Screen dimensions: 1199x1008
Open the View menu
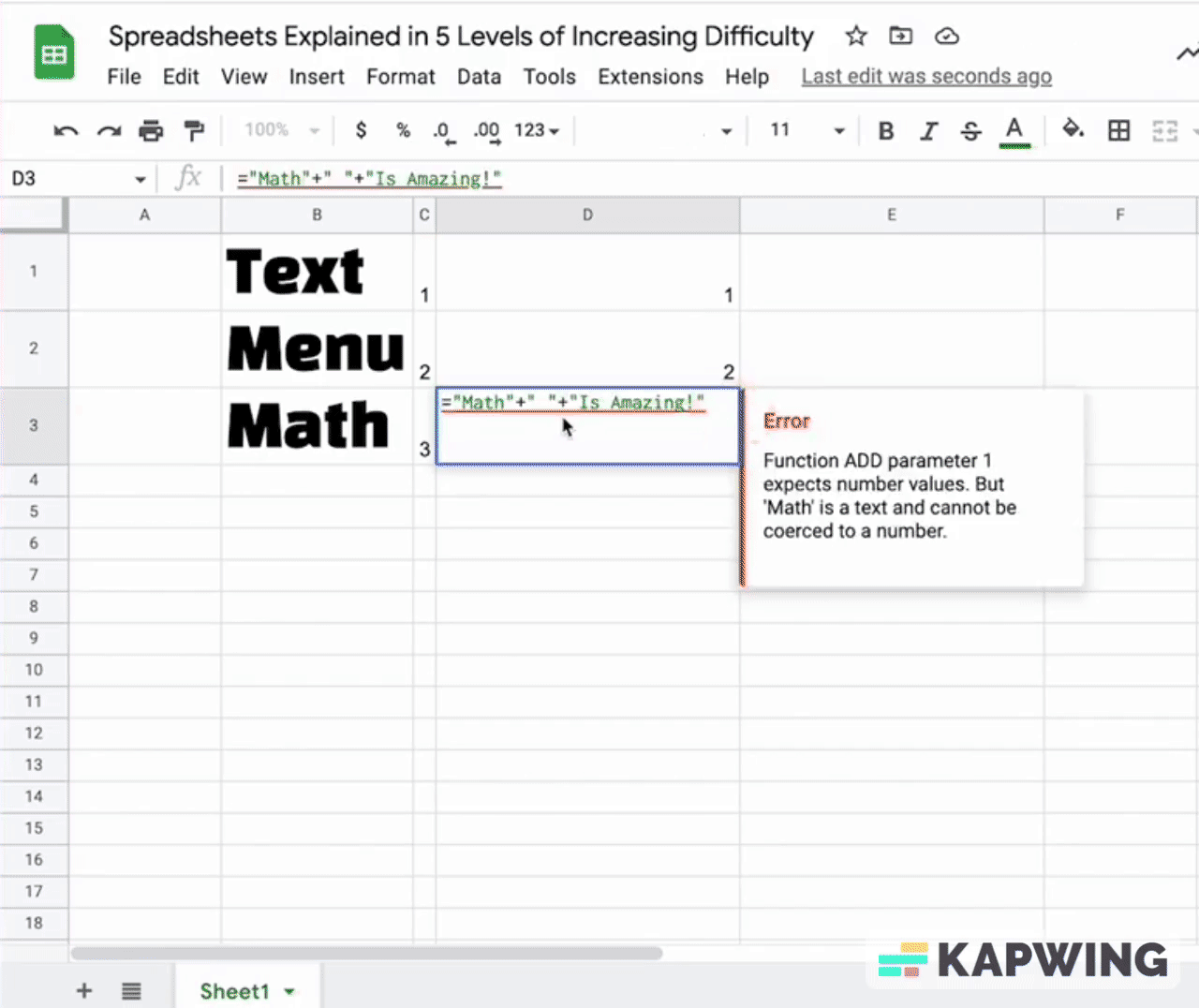pos(244,77)
